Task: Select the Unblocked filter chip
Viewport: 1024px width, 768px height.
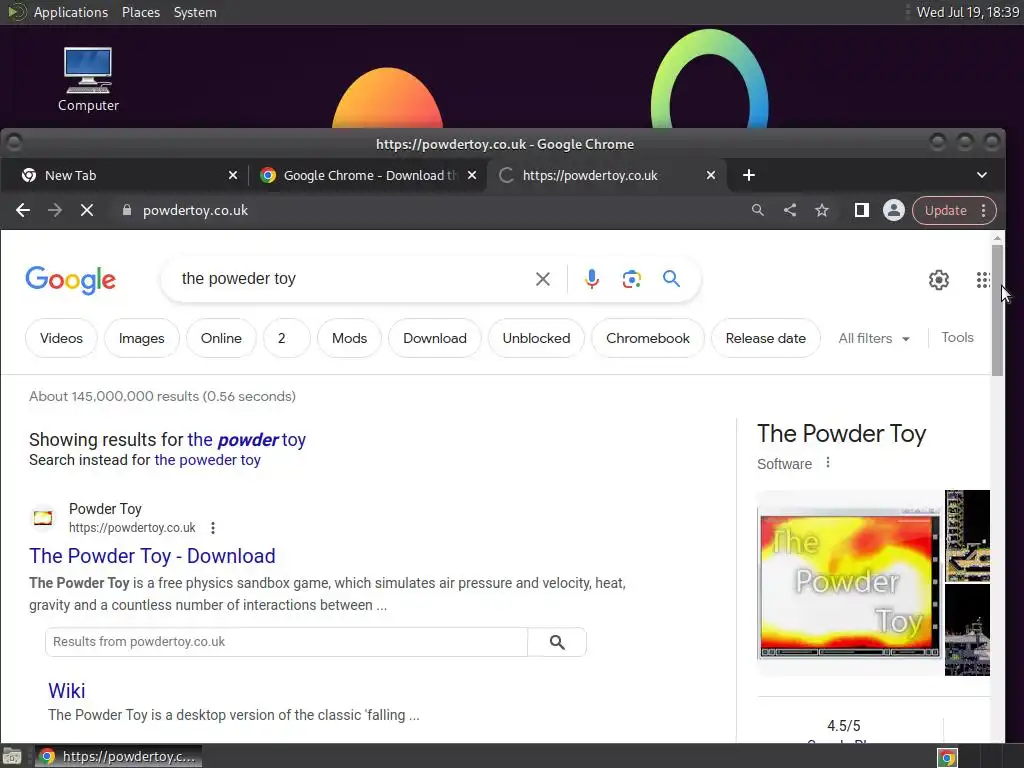Action: point(536,338)
